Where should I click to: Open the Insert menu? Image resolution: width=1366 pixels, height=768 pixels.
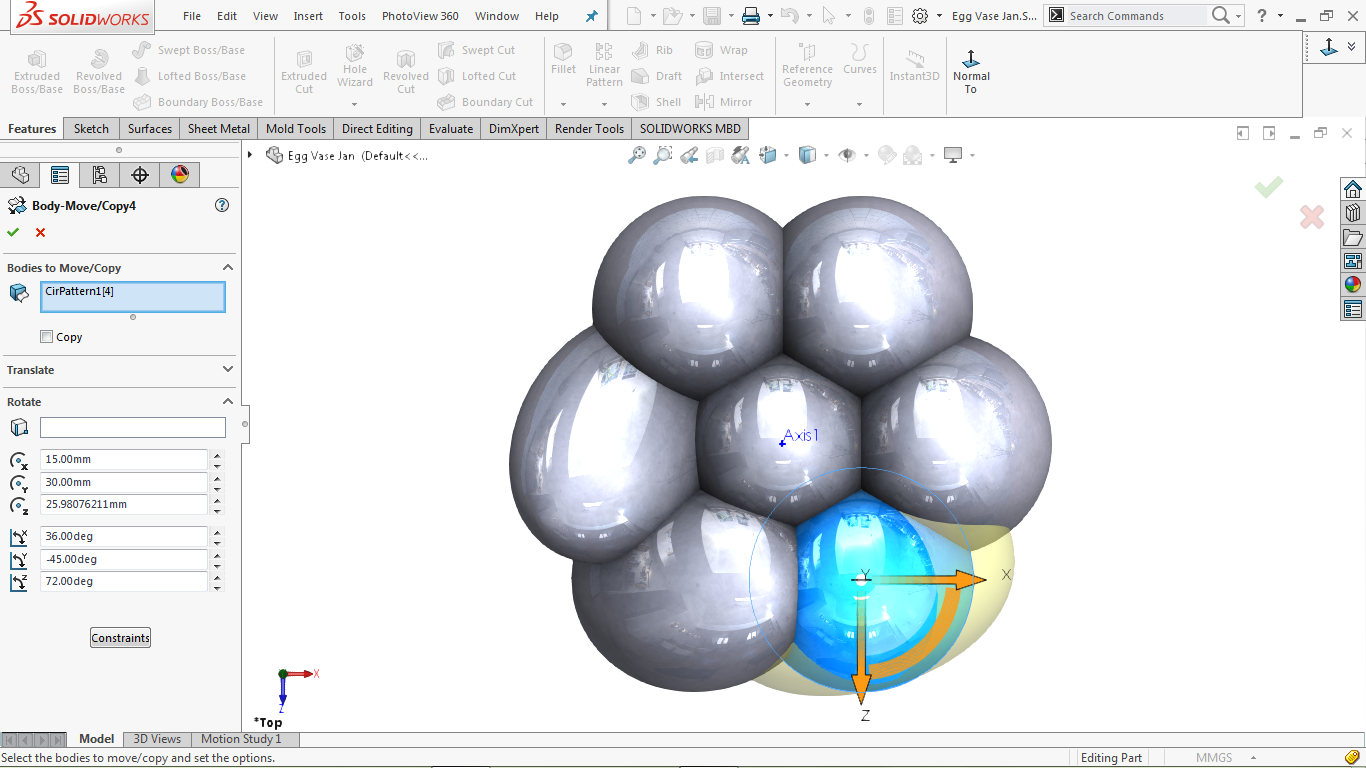tap(307, 15)
